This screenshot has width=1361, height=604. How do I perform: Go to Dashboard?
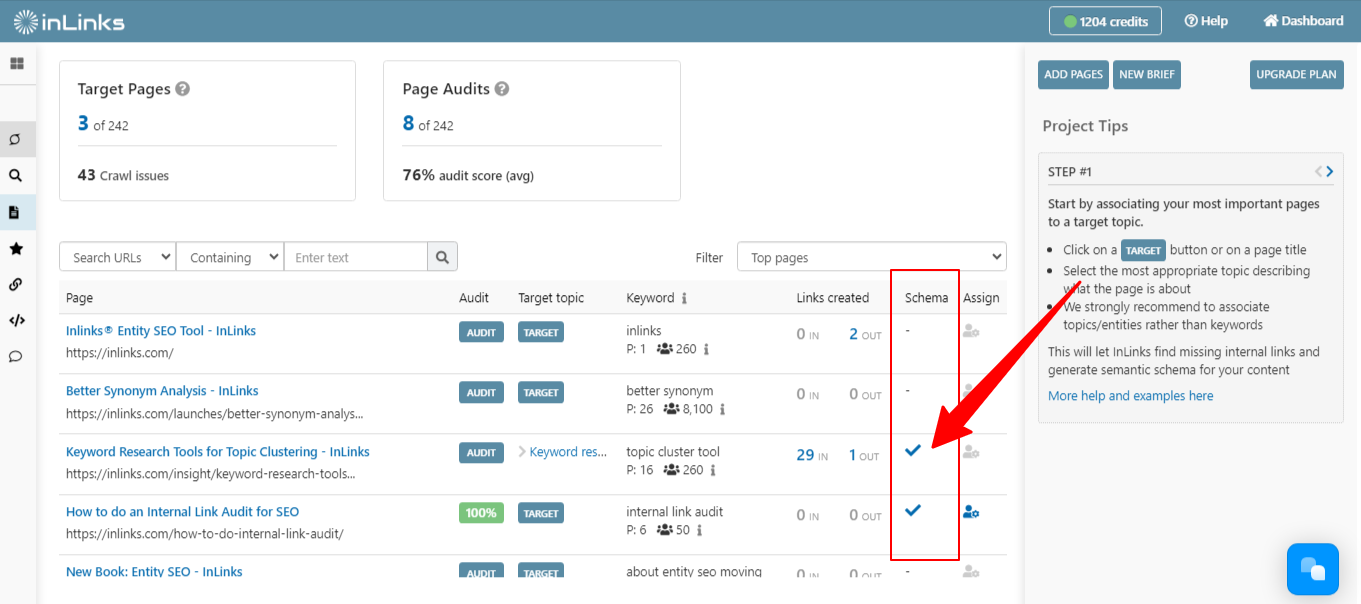1303,21
